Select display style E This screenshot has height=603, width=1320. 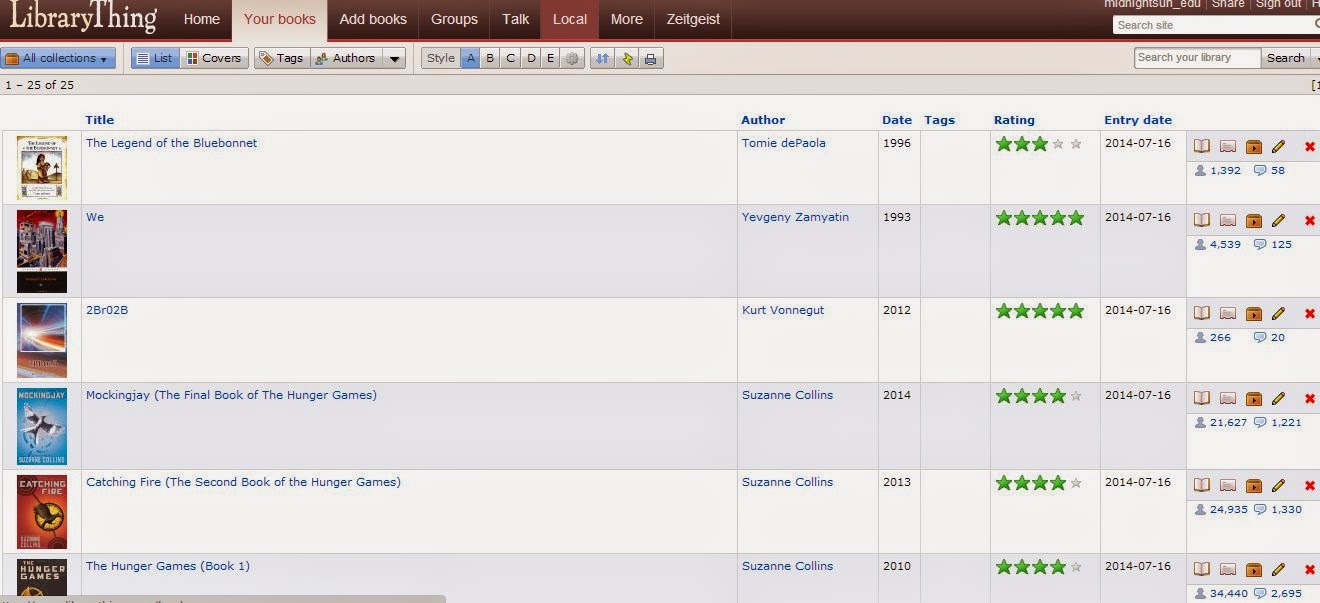point(550,58)
